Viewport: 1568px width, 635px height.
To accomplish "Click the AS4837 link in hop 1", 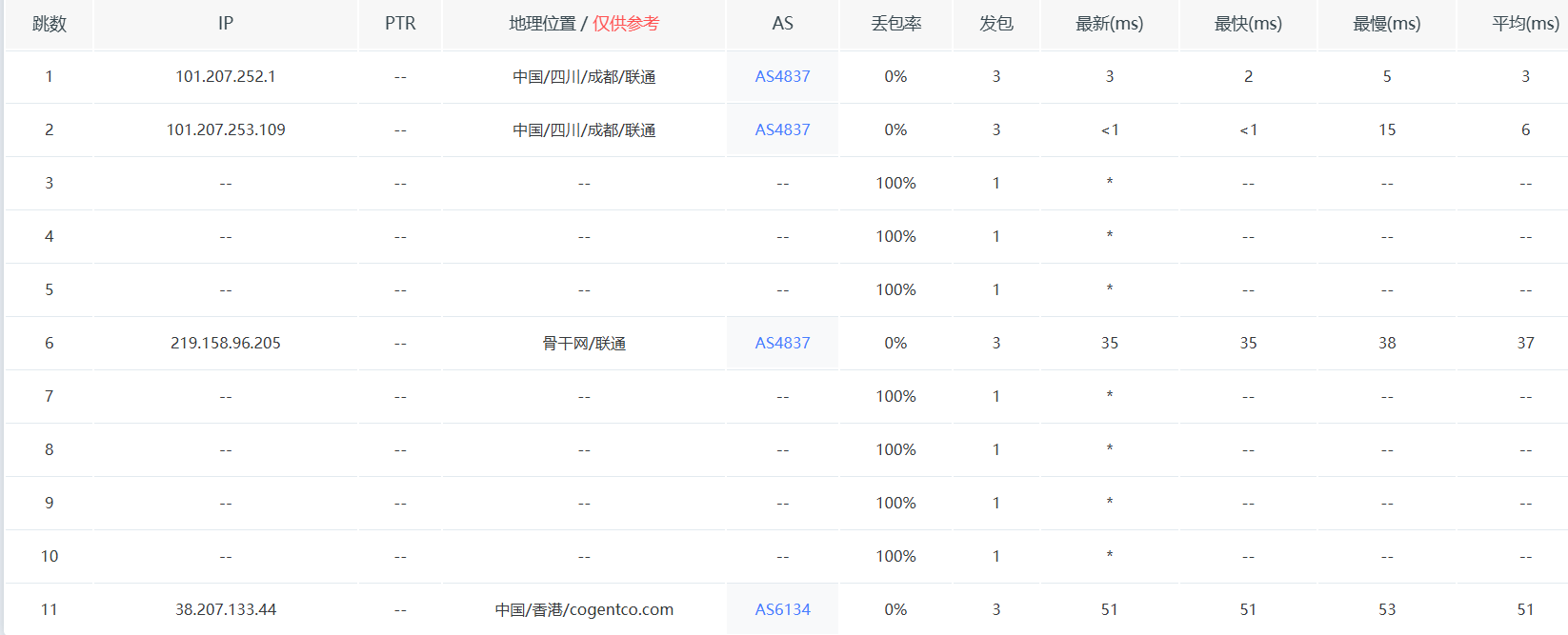I will [782, 76].
